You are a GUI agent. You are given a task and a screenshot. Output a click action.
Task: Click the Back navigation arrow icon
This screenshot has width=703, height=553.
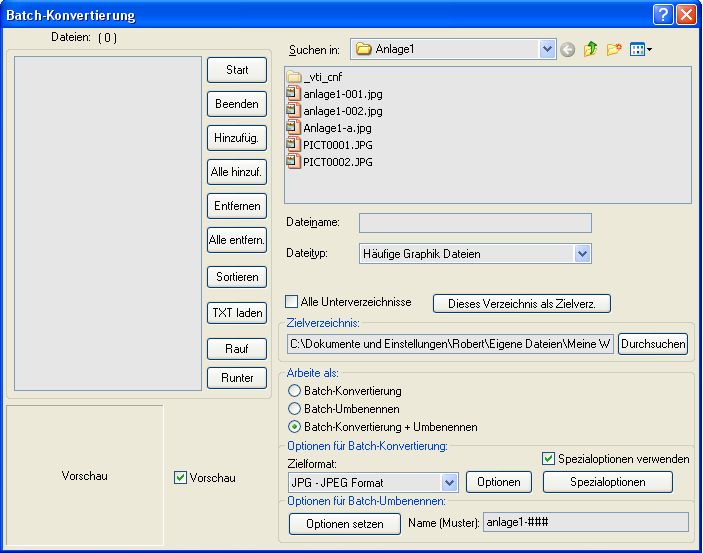click(x=568, y=49)
